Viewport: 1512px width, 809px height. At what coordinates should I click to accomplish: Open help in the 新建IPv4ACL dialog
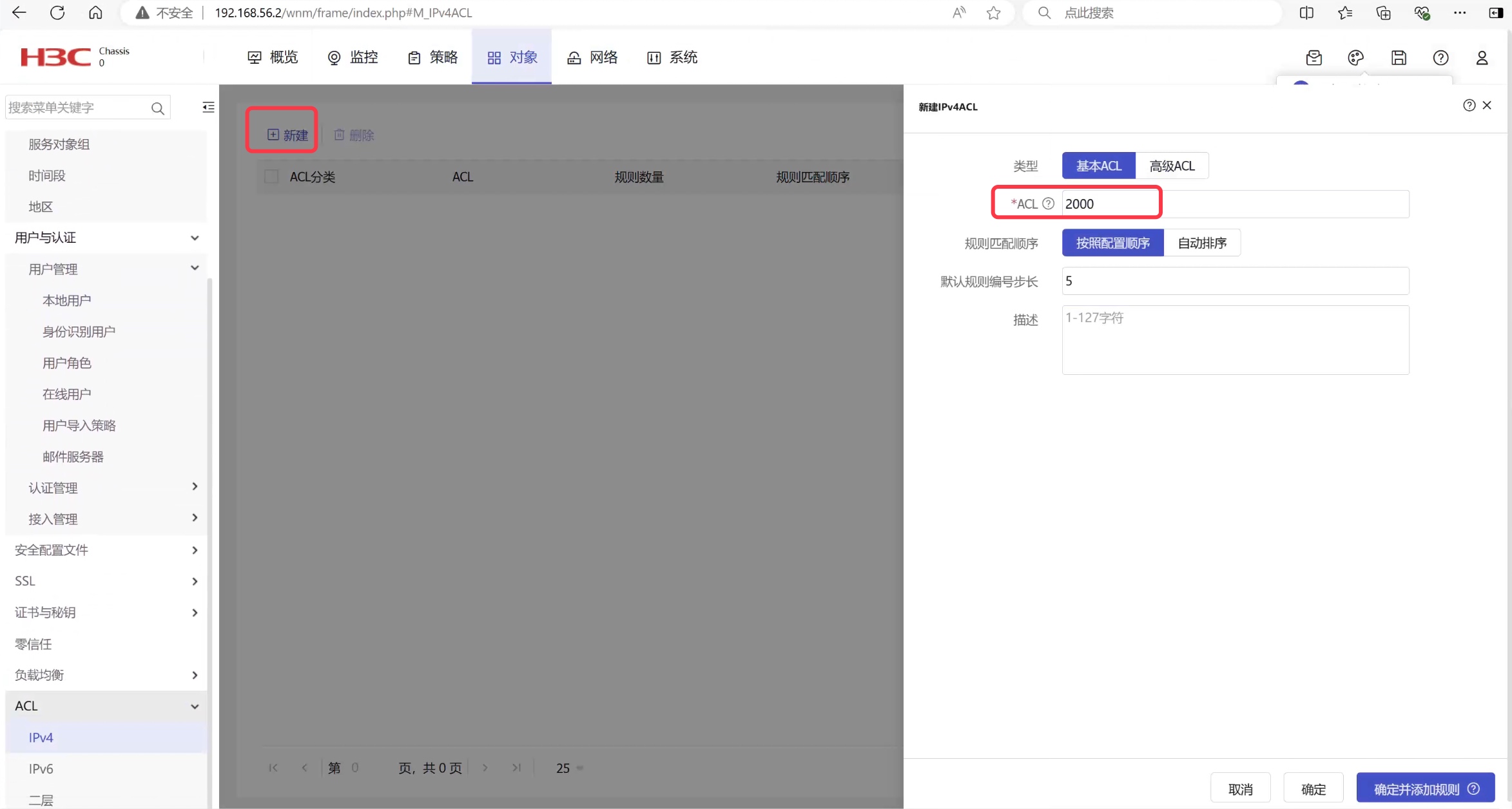1469,105
